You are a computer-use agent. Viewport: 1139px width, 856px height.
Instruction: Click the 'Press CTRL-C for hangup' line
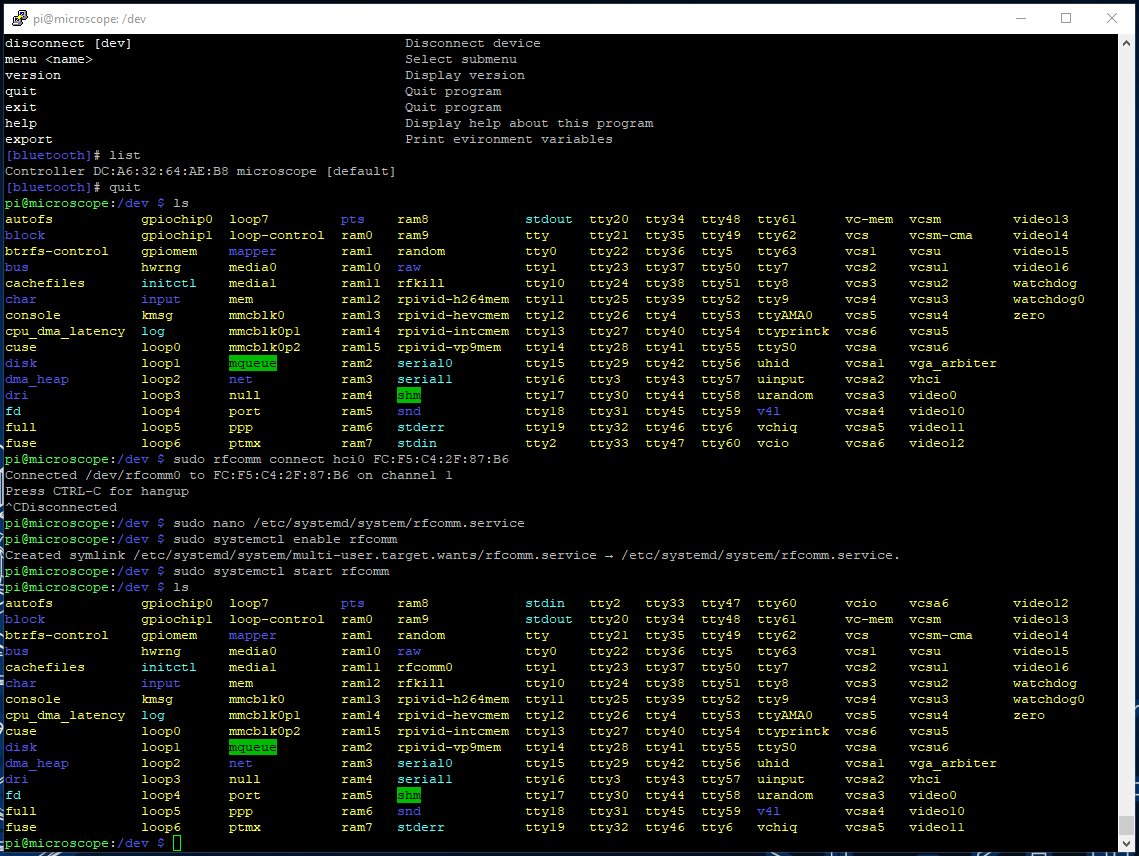[97, 491]
